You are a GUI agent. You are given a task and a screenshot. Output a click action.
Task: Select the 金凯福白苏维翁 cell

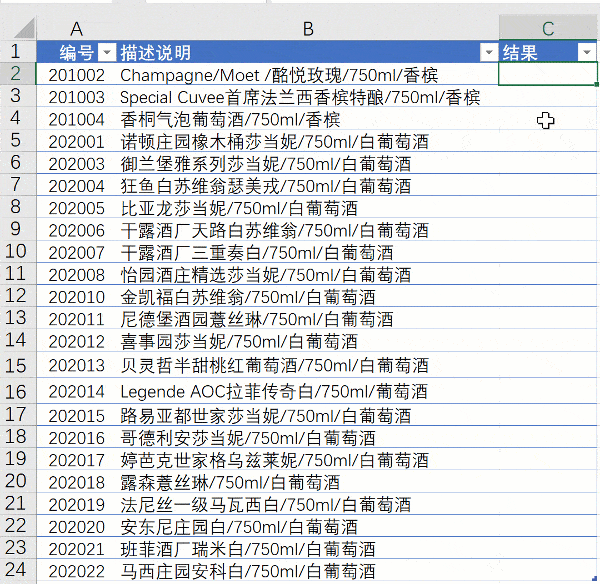point(308,296)
